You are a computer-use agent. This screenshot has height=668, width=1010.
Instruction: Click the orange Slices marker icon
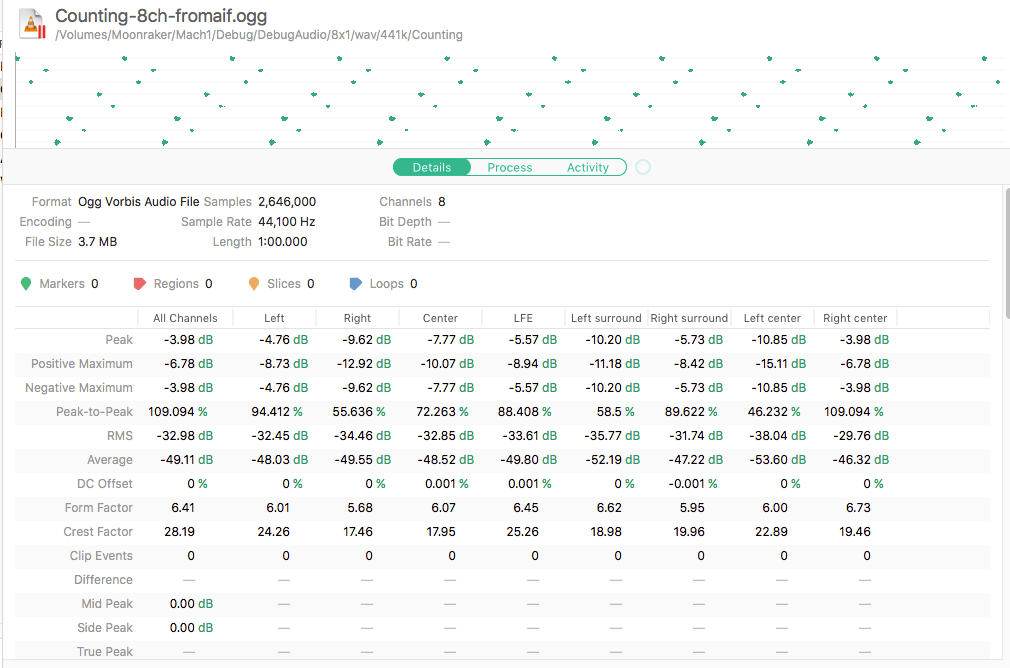[254, 284]
